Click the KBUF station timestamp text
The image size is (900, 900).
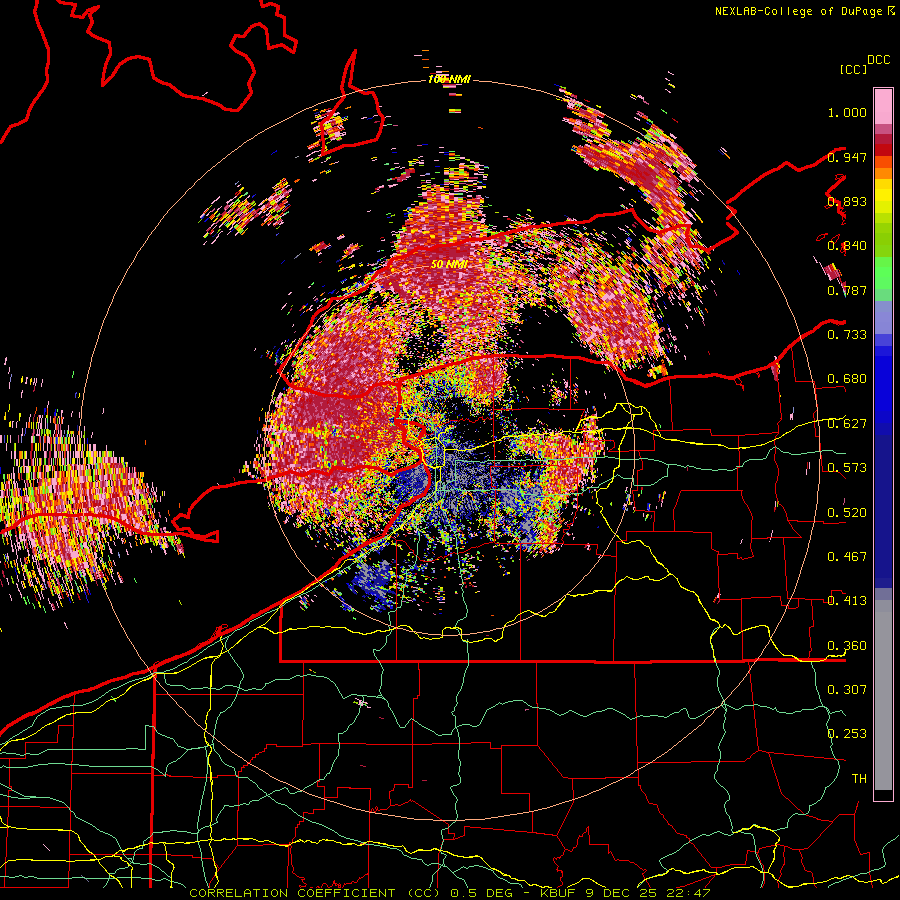coord(625,893)
